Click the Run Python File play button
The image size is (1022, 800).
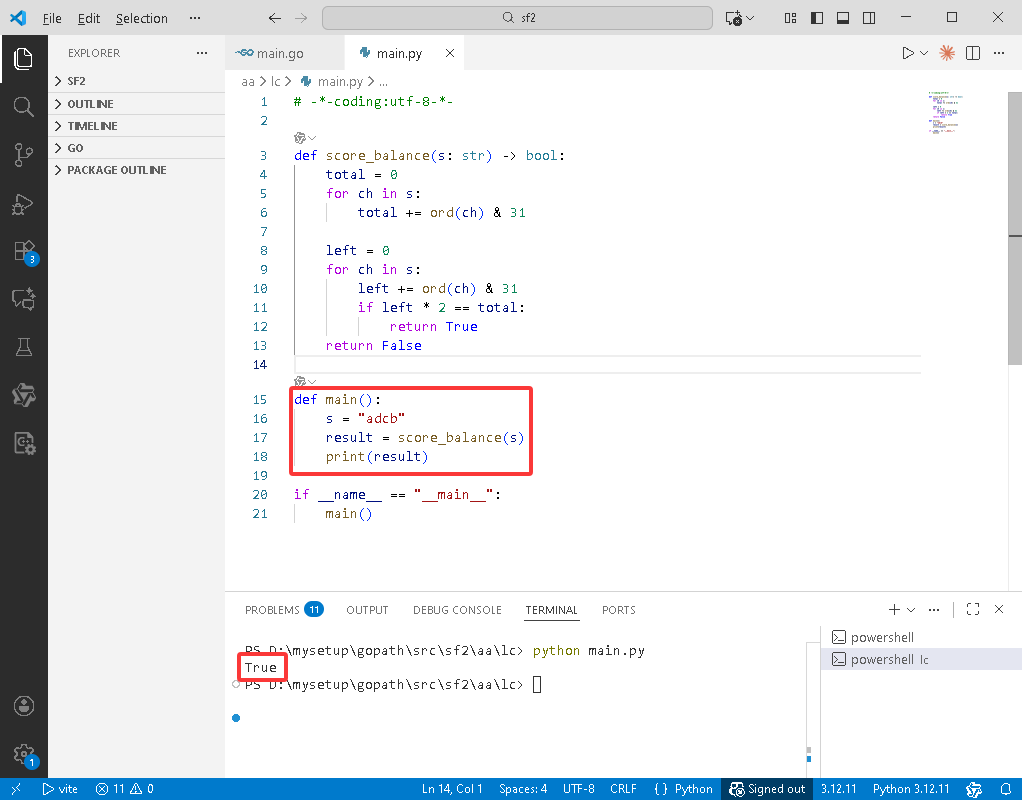pos(907,53)
